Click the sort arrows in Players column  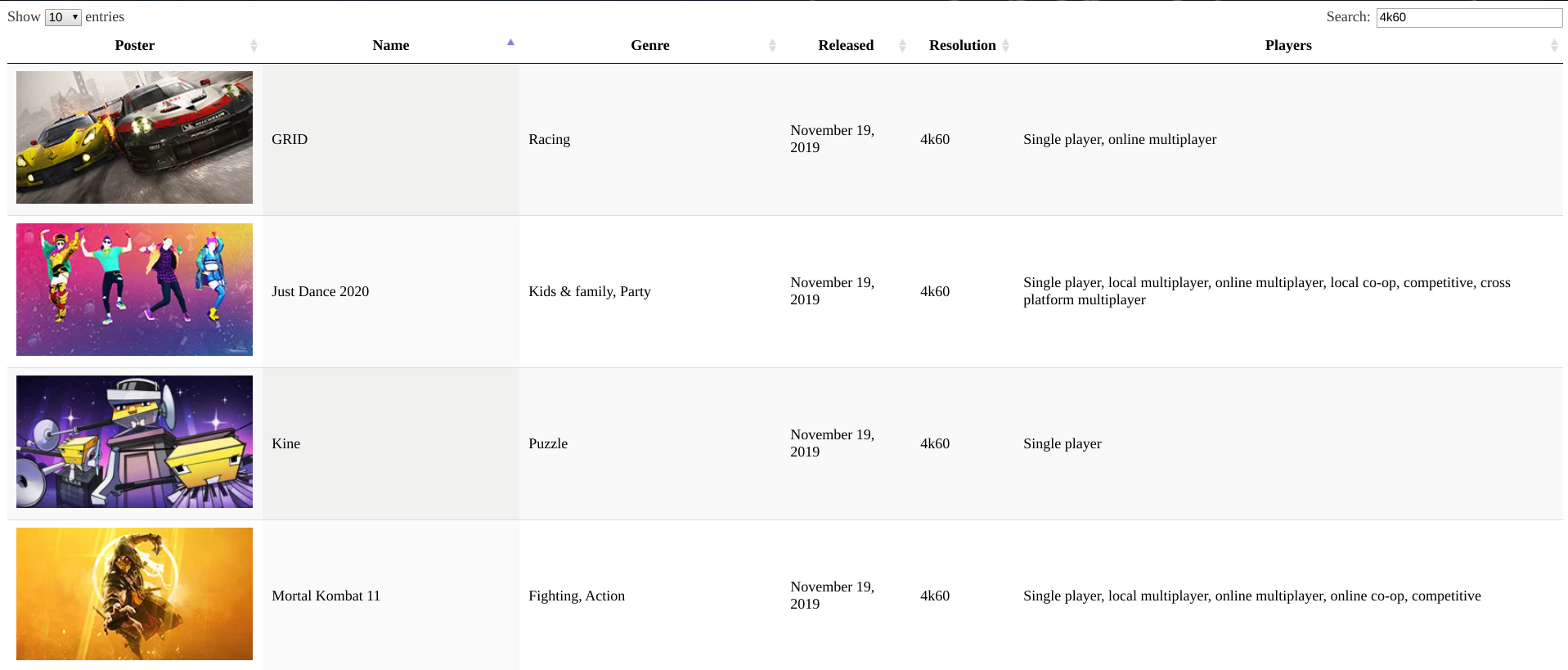point(1553,46)
